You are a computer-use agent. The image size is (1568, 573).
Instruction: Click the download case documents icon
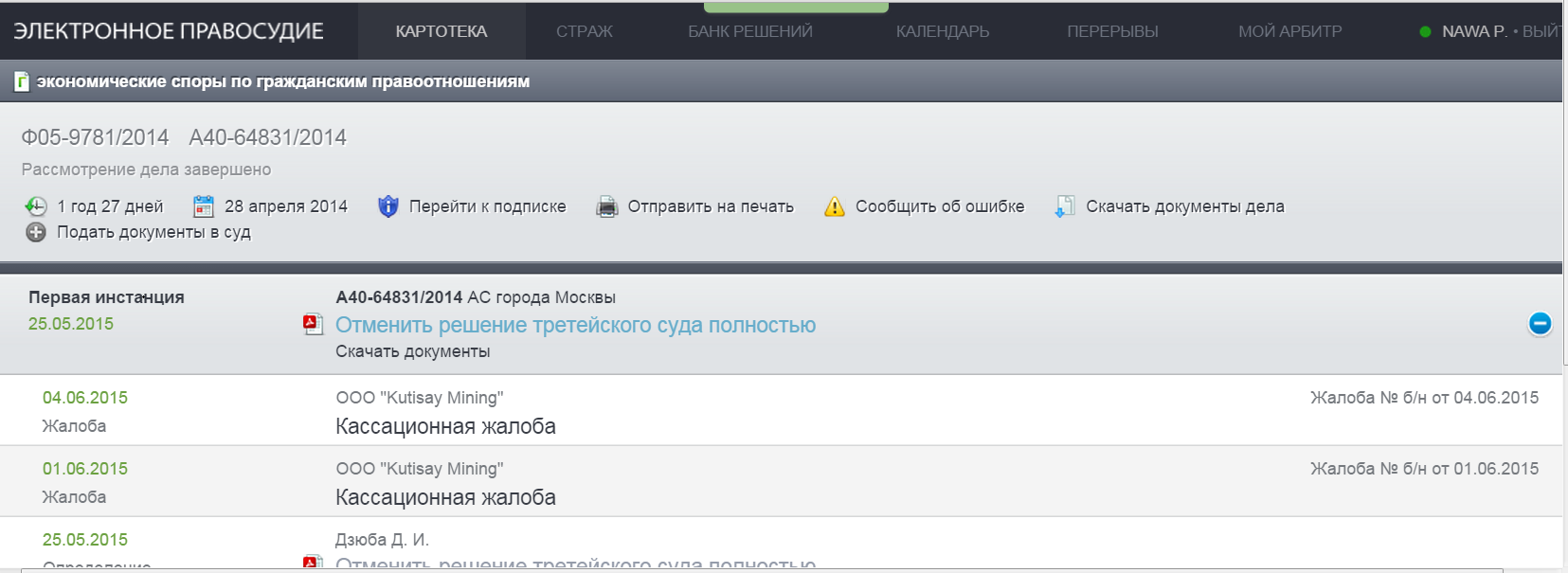coord(1065,206)
